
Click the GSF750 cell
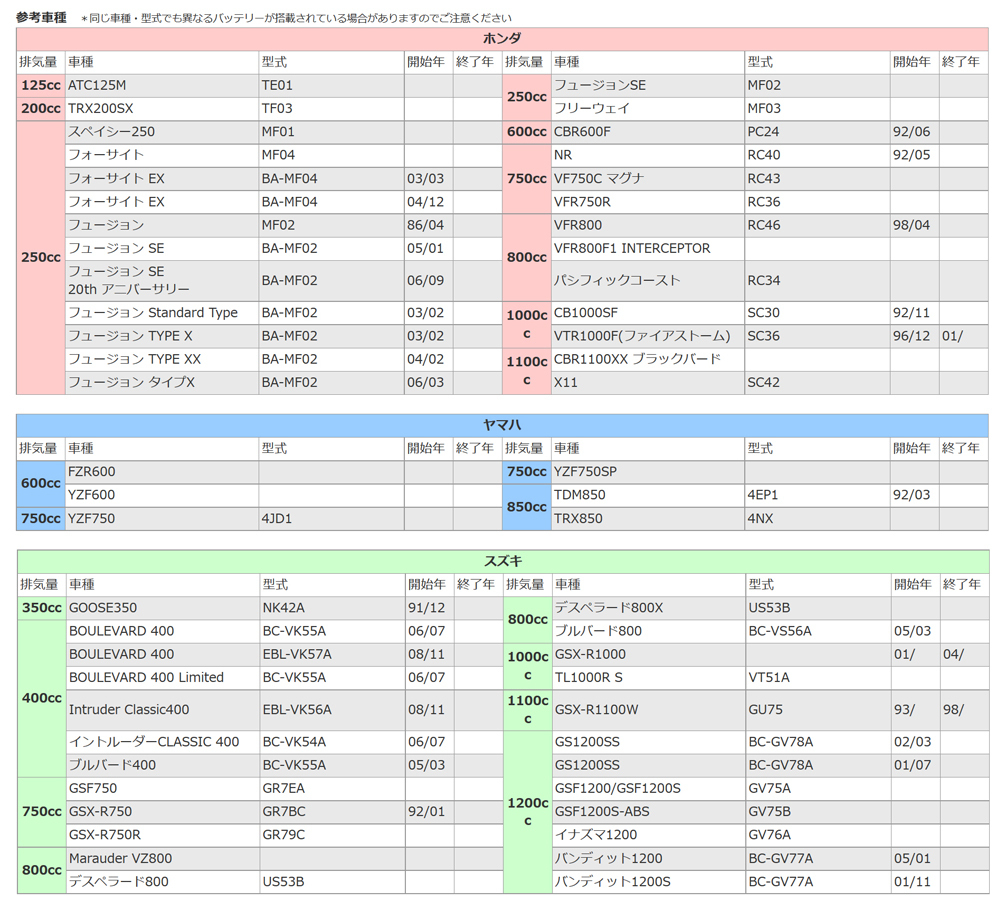pyautogui.click(x=163, y=789)
